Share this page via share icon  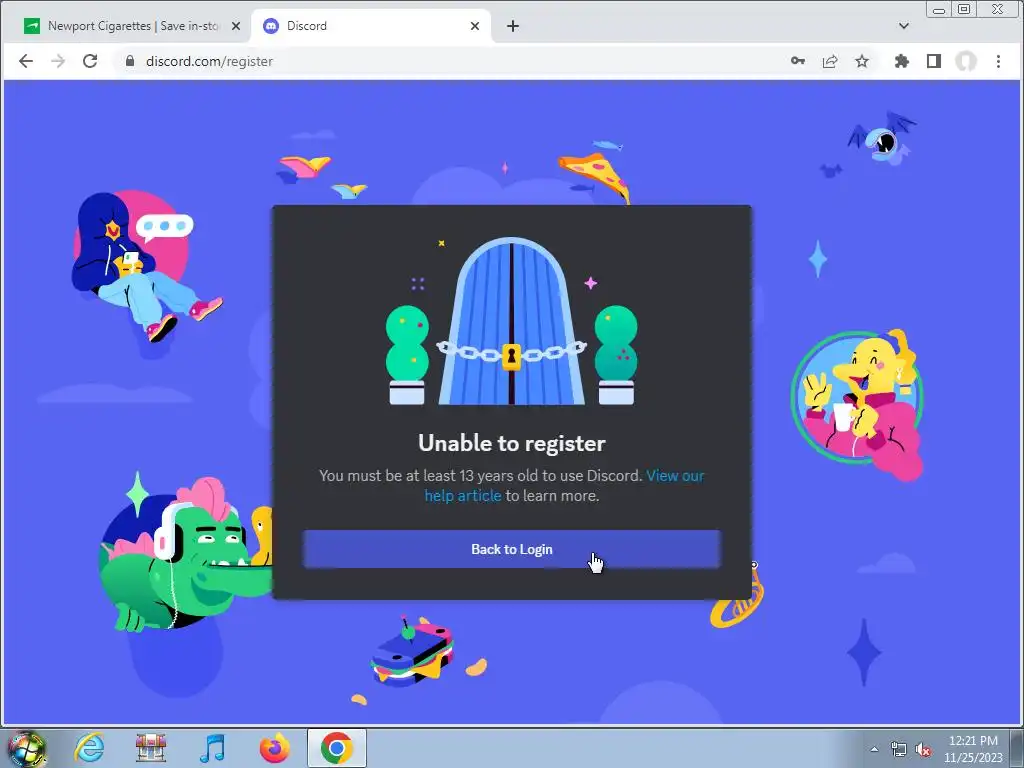(830, 61)
